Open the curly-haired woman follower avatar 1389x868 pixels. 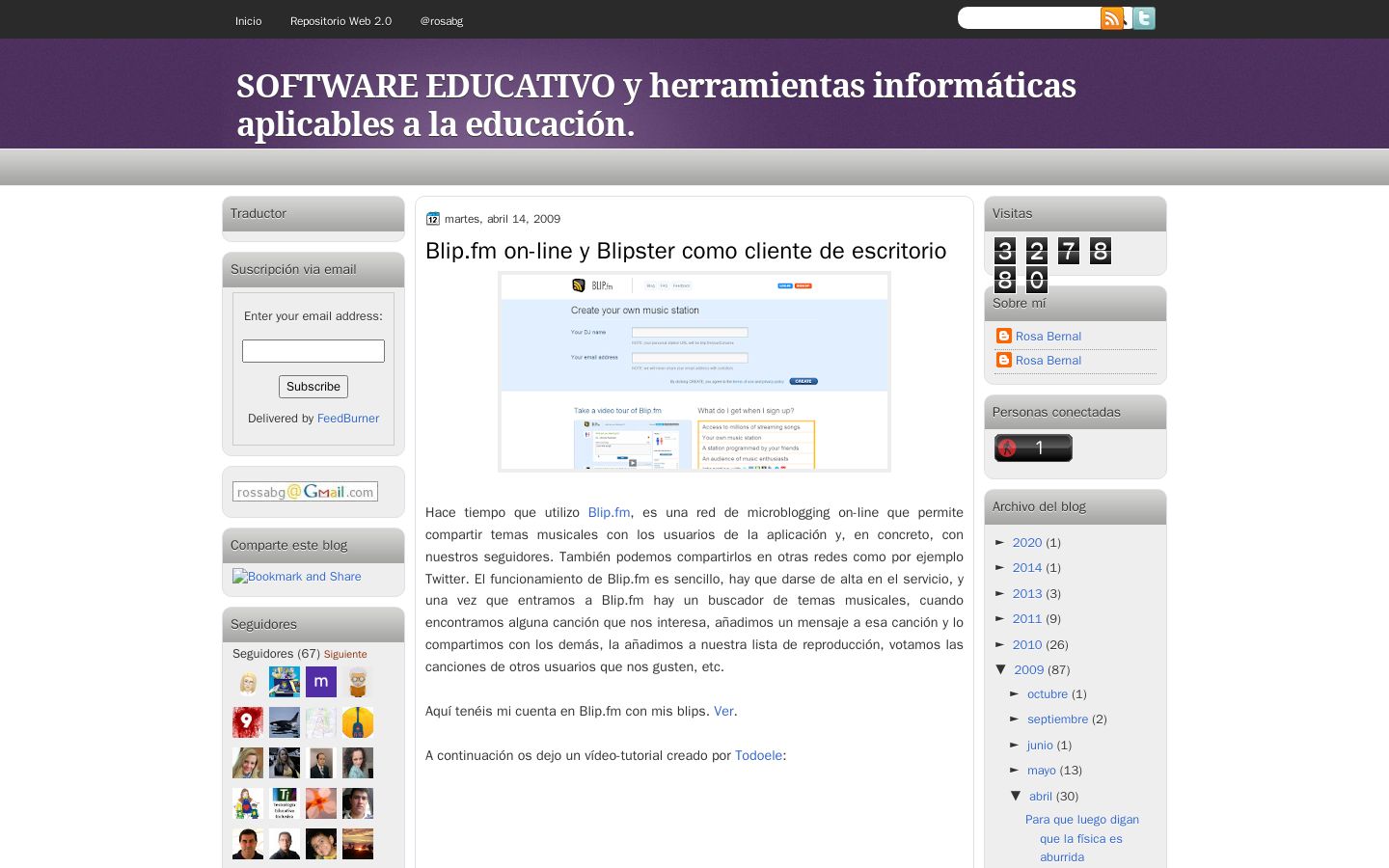point(358,763)
